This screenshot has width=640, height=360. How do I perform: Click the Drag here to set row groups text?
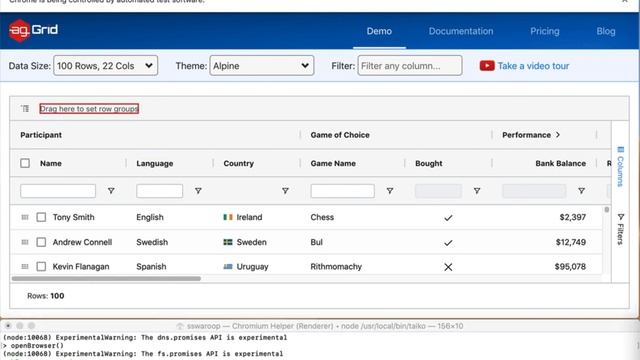click(89, 109)
